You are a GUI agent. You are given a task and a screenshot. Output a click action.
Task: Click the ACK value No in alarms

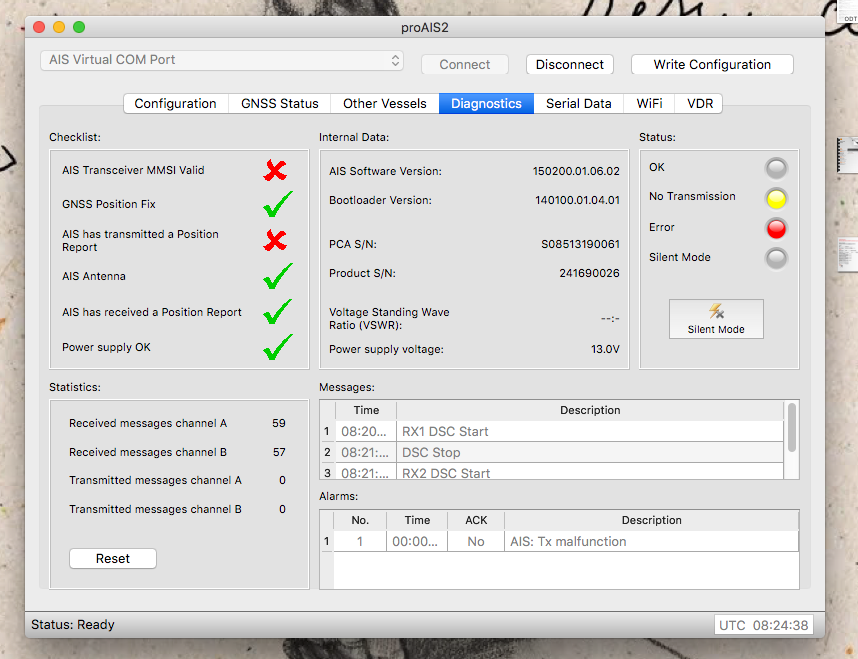click(476, 541)
